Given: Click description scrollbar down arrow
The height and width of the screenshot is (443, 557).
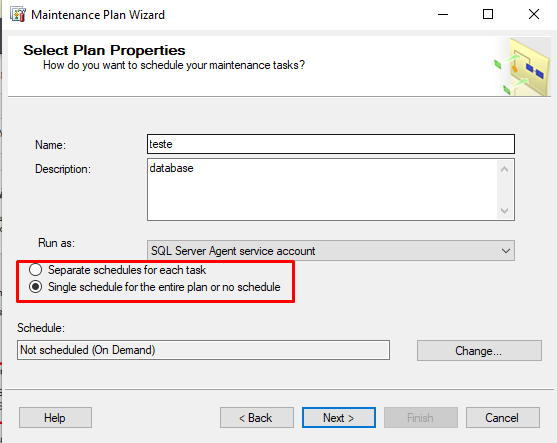Looking at the screenshot, I should tap(504, 211).
